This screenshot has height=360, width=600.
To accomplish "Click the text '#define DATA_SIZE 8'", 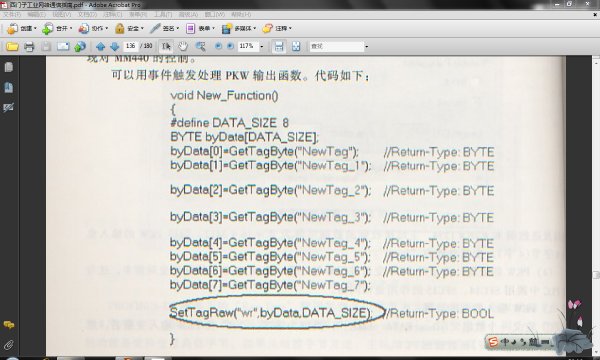I will coord(229,123).
